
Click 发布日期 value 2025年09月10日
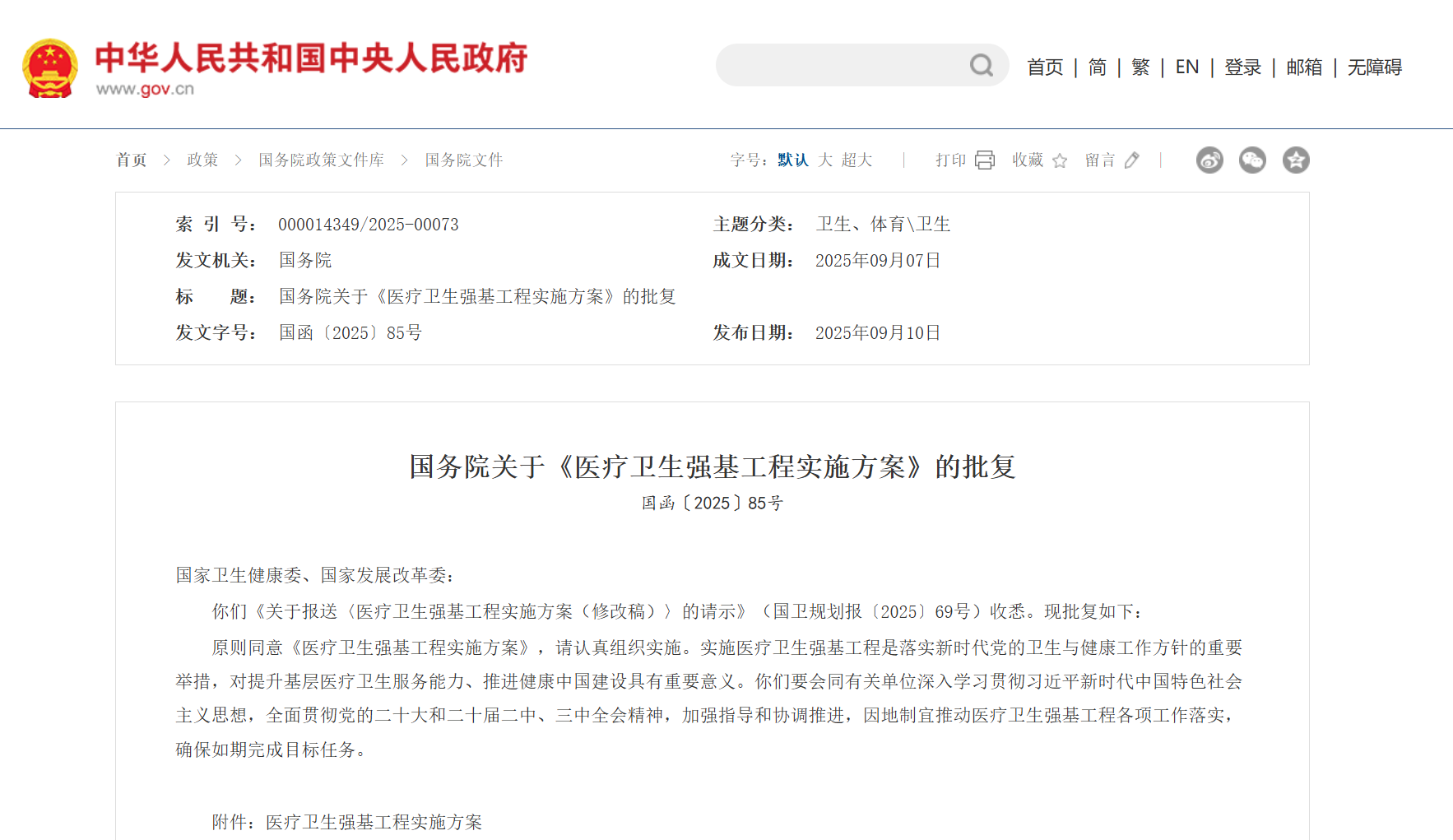point(878,332)
